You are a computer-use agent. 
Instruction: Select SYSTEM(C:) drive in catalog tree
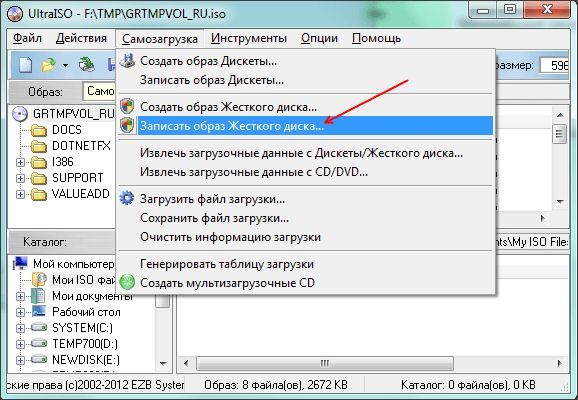click(83, 328)
